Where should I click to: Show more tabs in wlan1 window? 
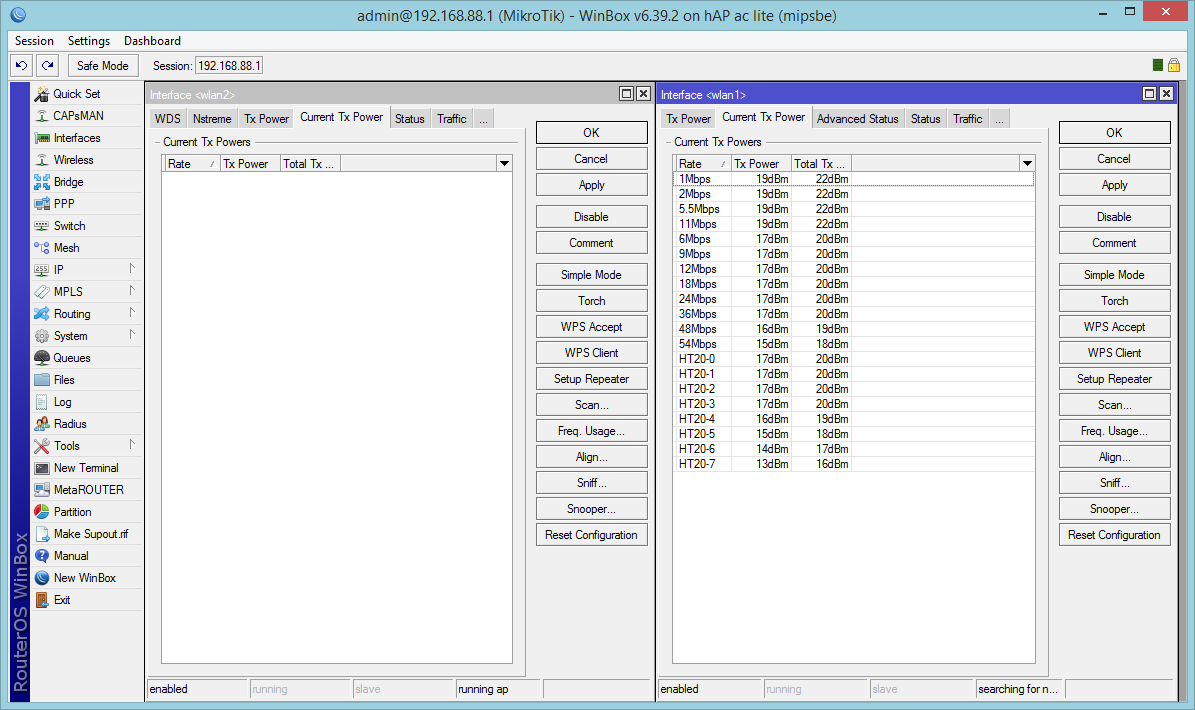point(999,119)
